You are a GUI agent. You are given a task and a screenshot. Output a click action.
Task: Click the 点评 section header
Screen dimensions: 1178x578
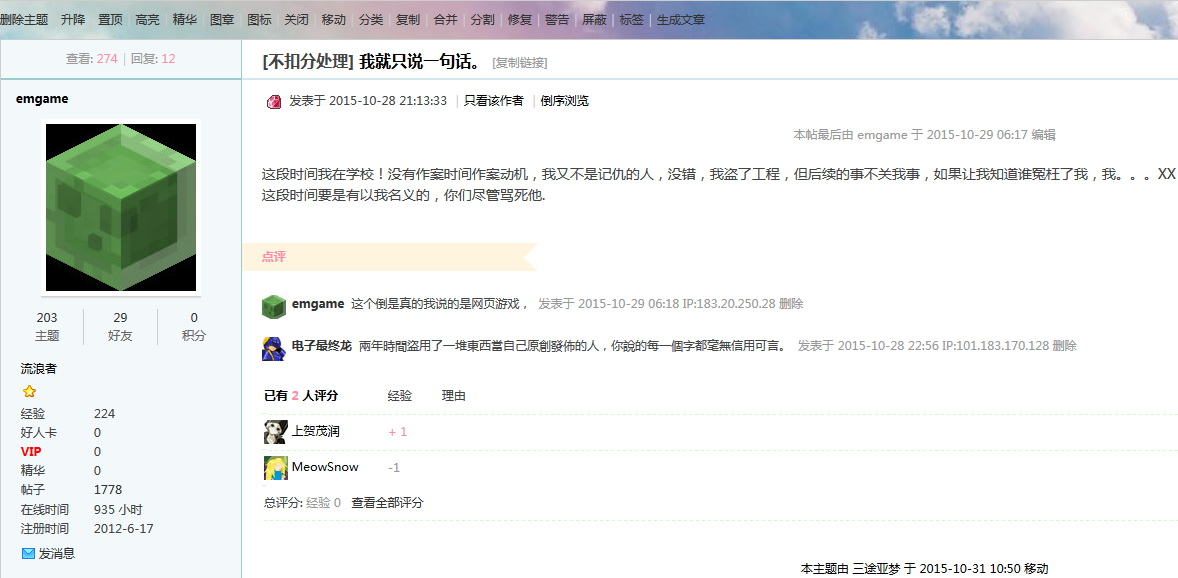click(x=273, y=257)
